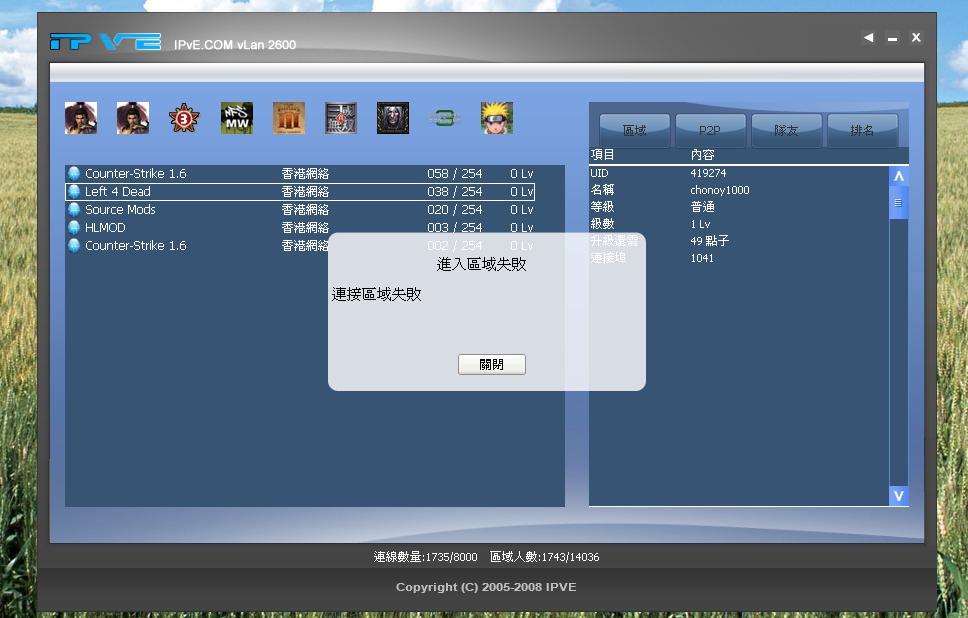Viewport: 968px width, 618px height.
Task: Click the info panel scroll down arrow
Action: pyautogui.click(x=899, y=496)
